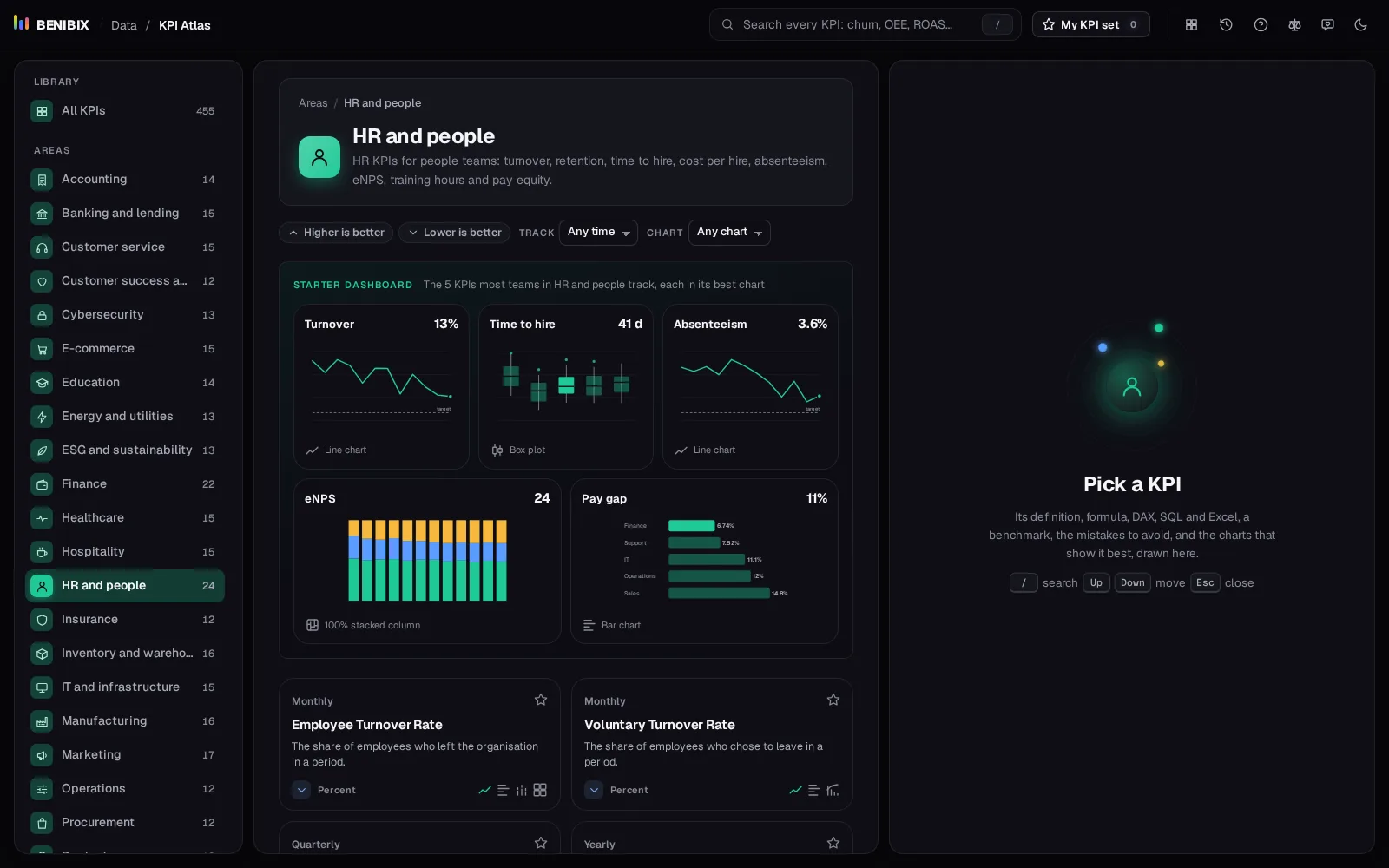Open Voluntary Turnover Rate title
The width and height of the screenshot is (1389, 868).
click(x=660, y=725)
